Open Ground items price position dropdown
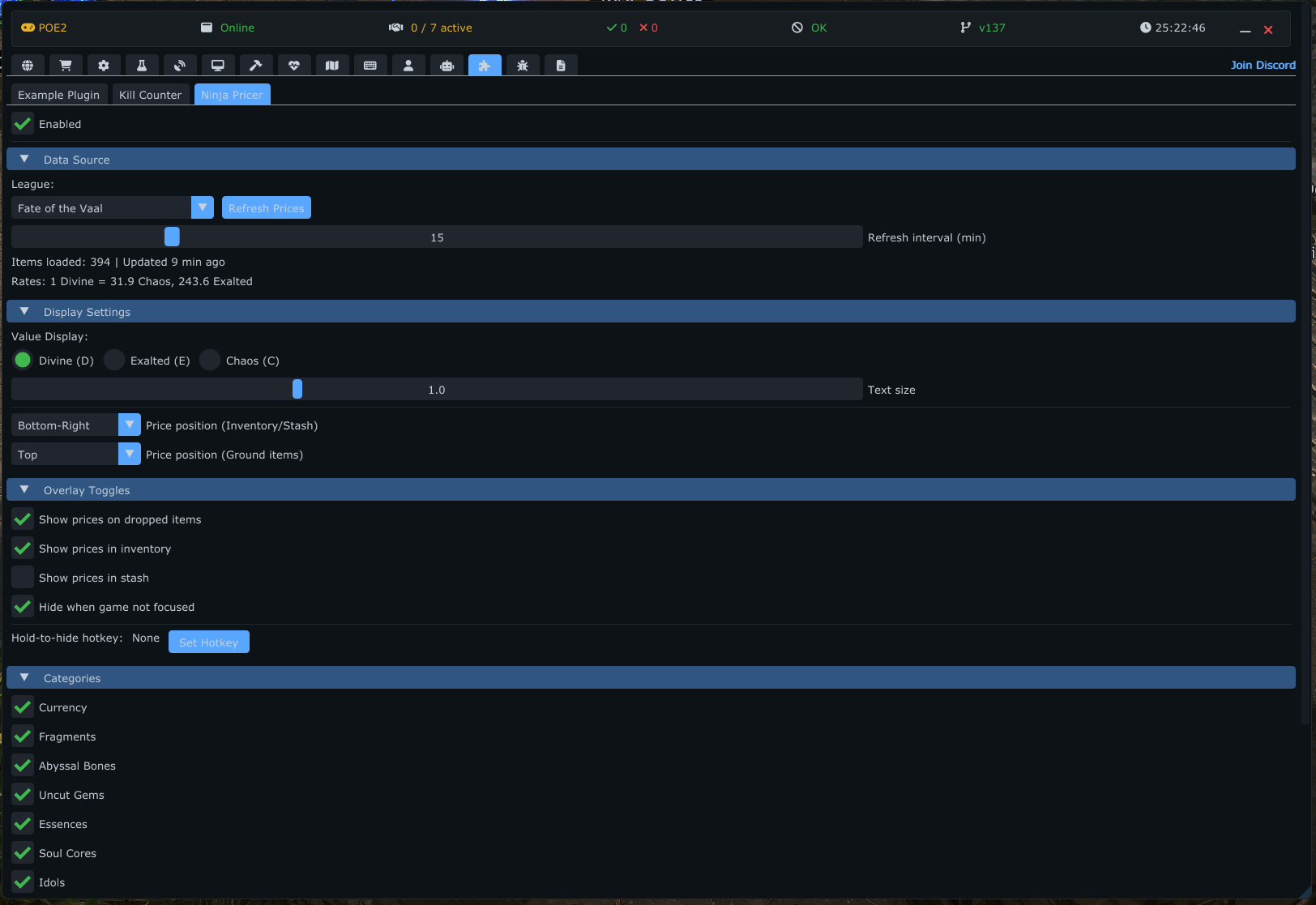 76,455
